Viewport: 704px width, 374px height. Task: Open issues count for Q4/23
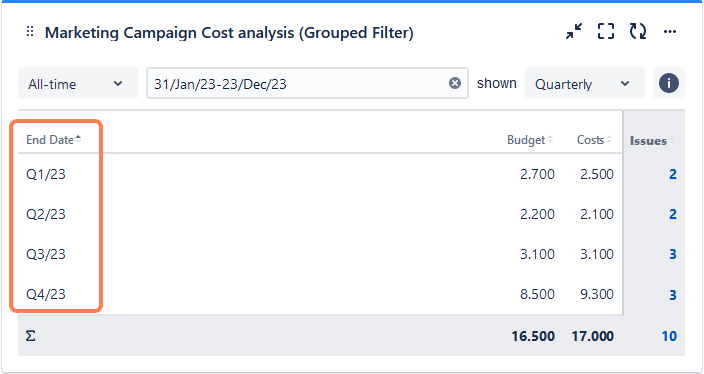click(673, 295)
